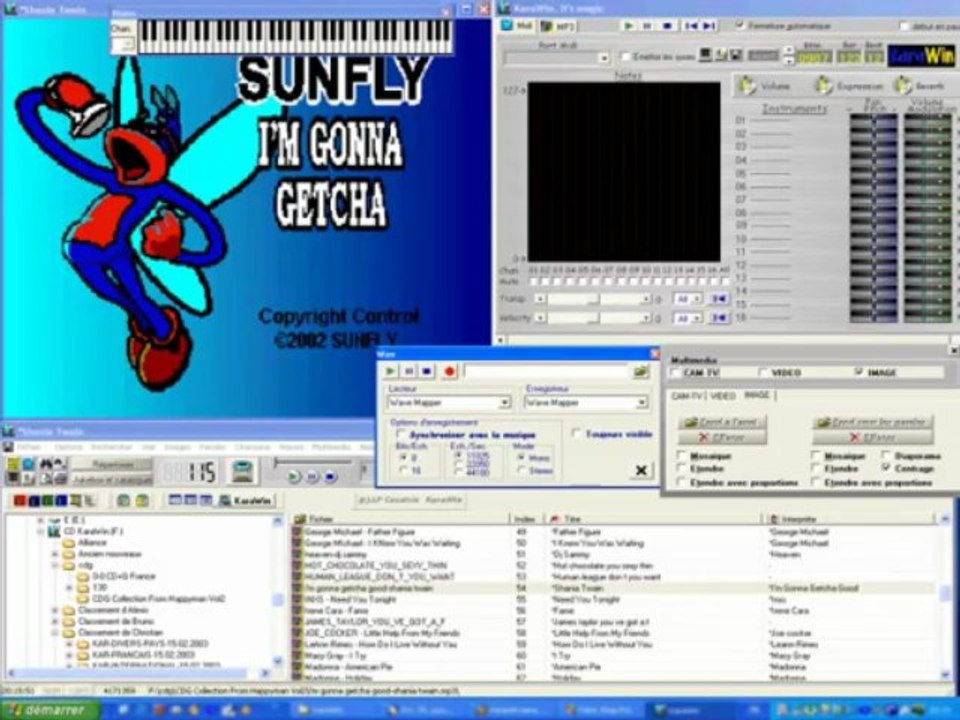Mute channel 01 checkbox

click(x=533, y=282)
